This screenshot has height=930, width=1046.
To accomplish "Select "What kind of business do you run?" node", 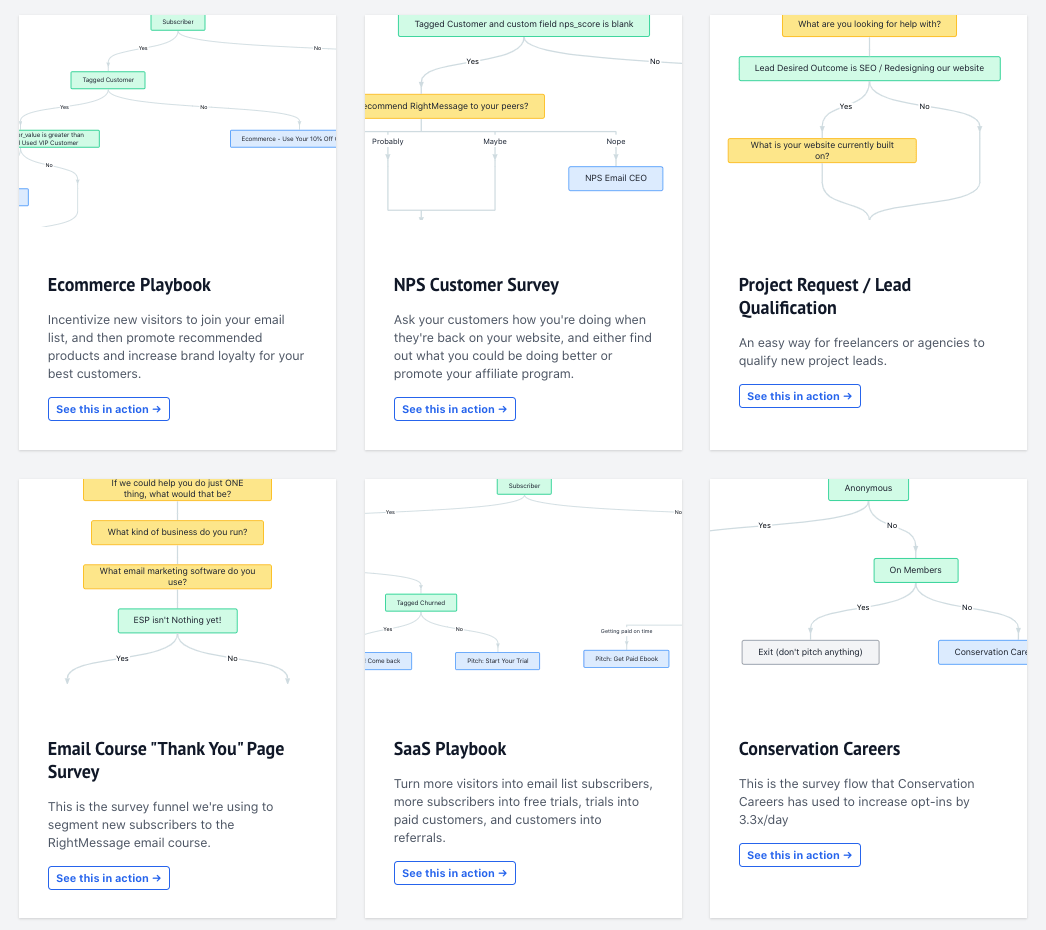I will 177,532.
